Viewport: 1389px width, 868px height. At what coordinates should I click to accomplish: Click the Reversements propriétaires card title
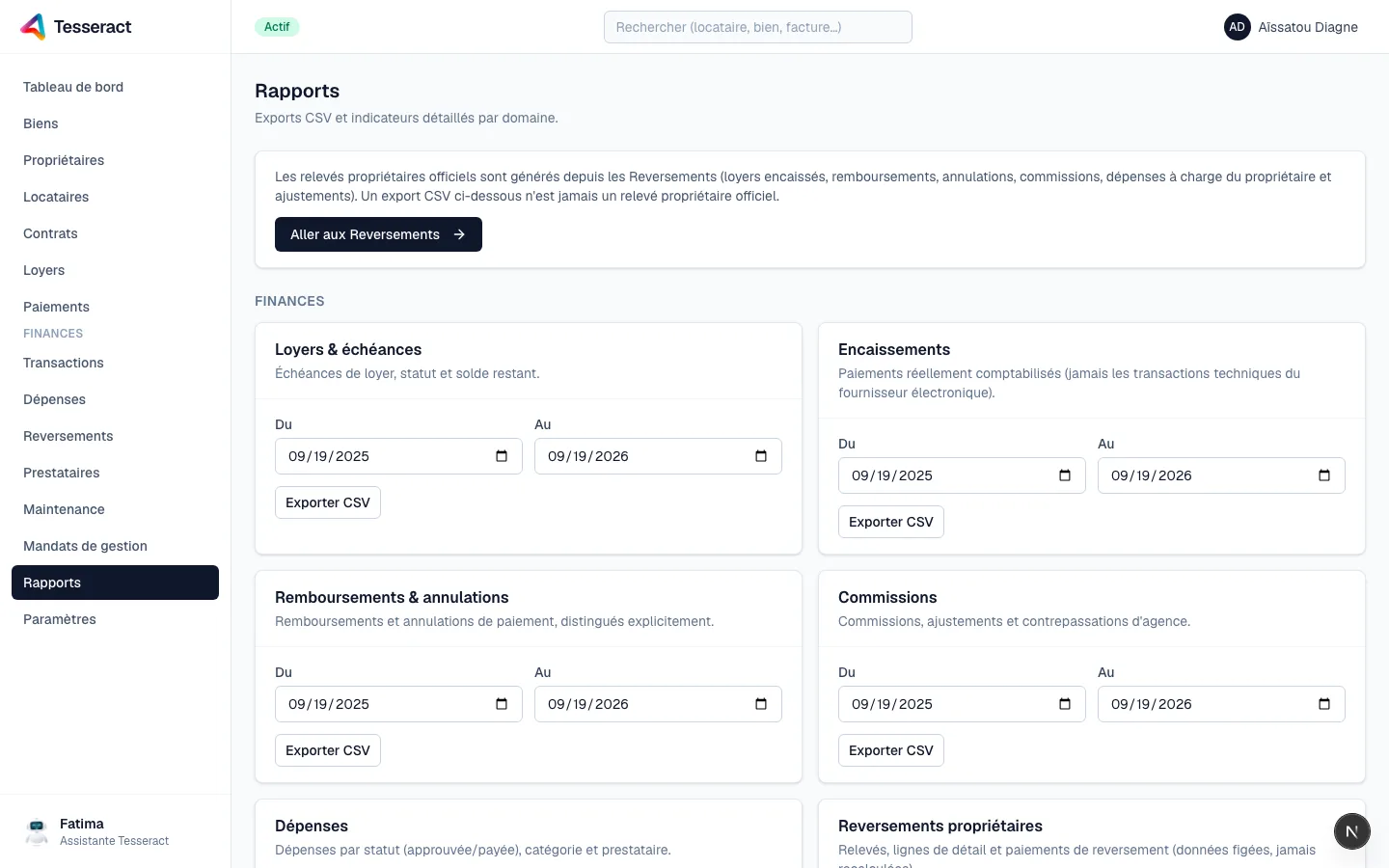940,826
